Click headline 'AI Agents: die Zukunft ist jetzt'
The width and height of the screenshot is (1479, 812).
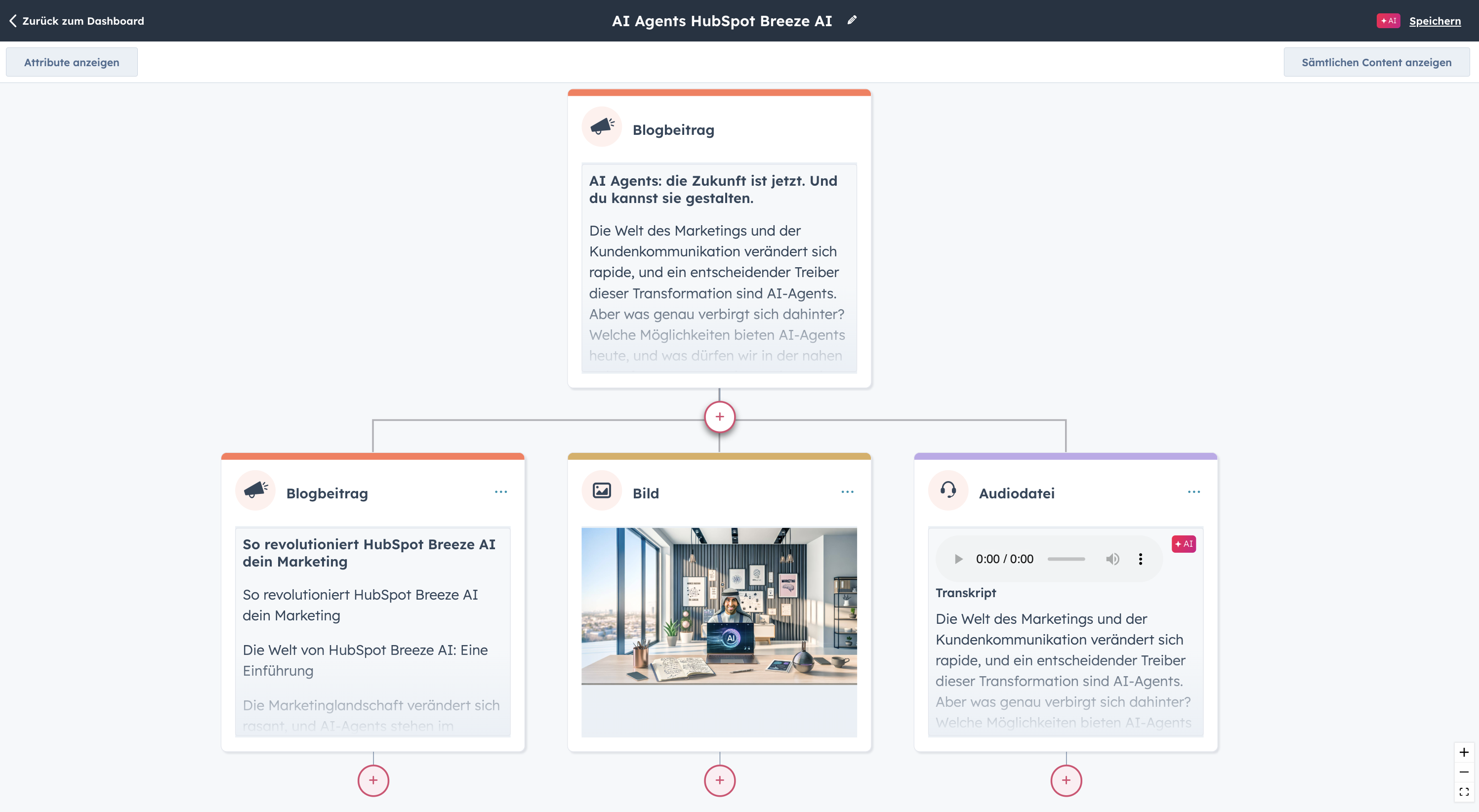coord(713,190)
